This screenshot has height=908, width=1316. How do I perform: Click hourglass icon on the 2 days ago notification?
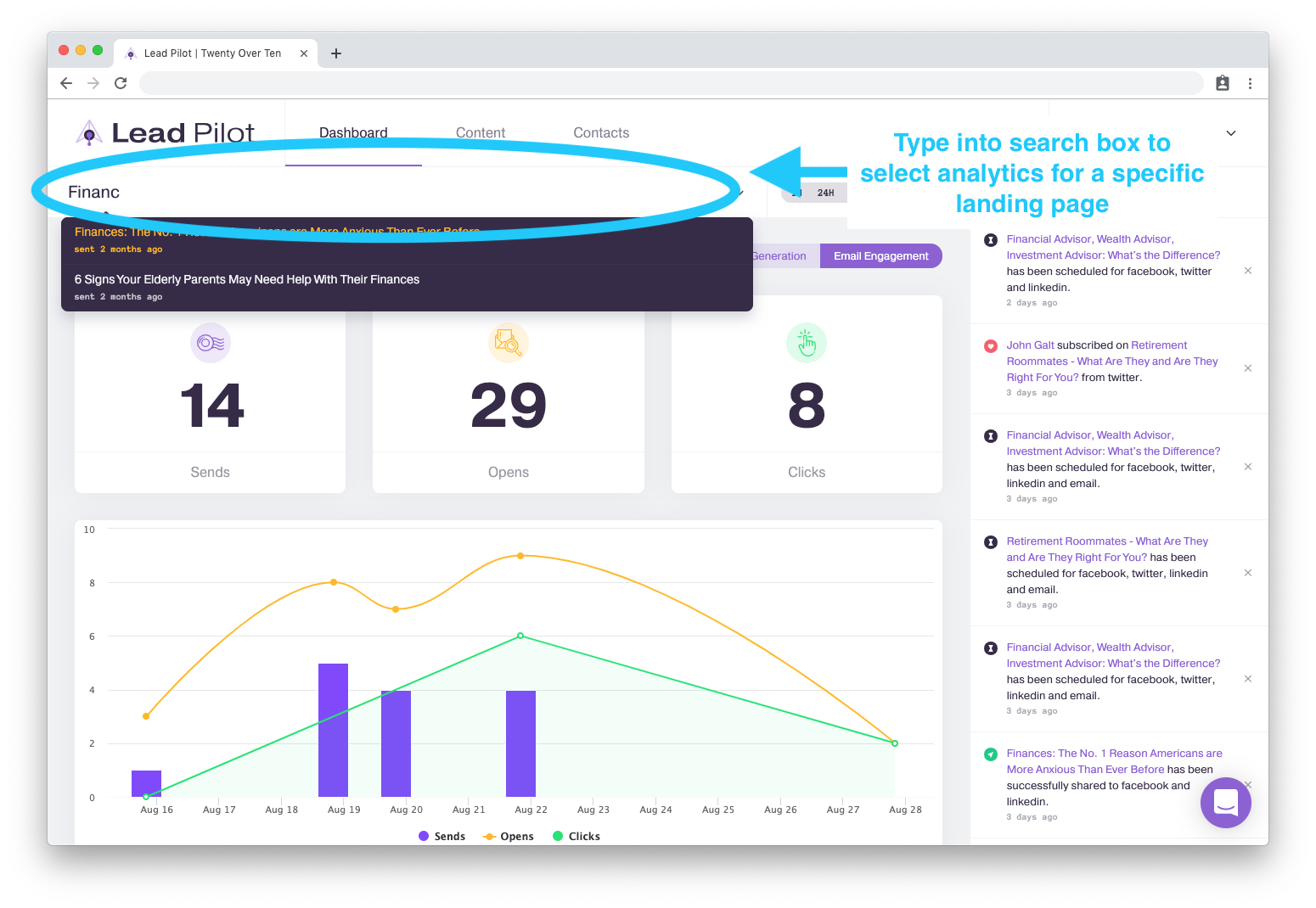[x=990, y=240]
